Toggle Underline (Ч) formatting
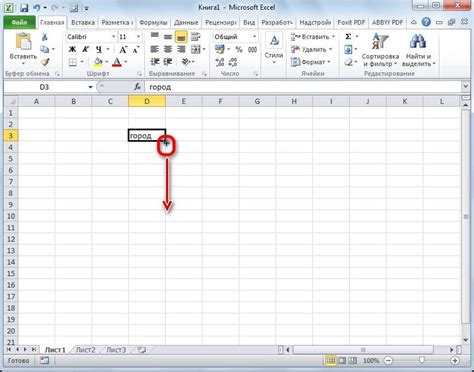 (99, 49)
